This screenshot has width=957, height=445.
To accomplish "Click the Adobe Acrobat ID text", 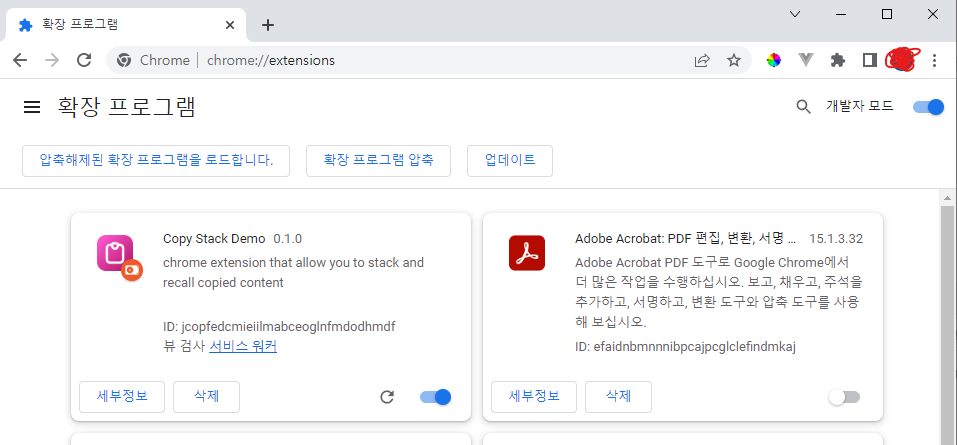I will 685,347.
